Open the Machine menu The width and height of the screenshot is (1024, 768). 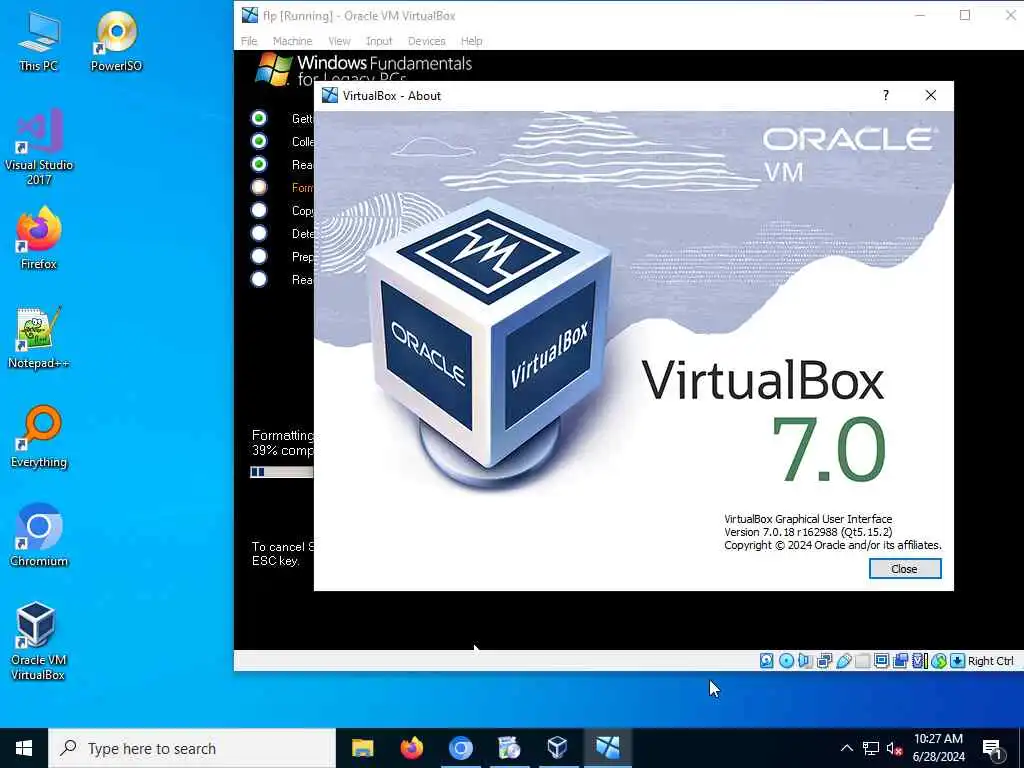[x=292, y=40]
